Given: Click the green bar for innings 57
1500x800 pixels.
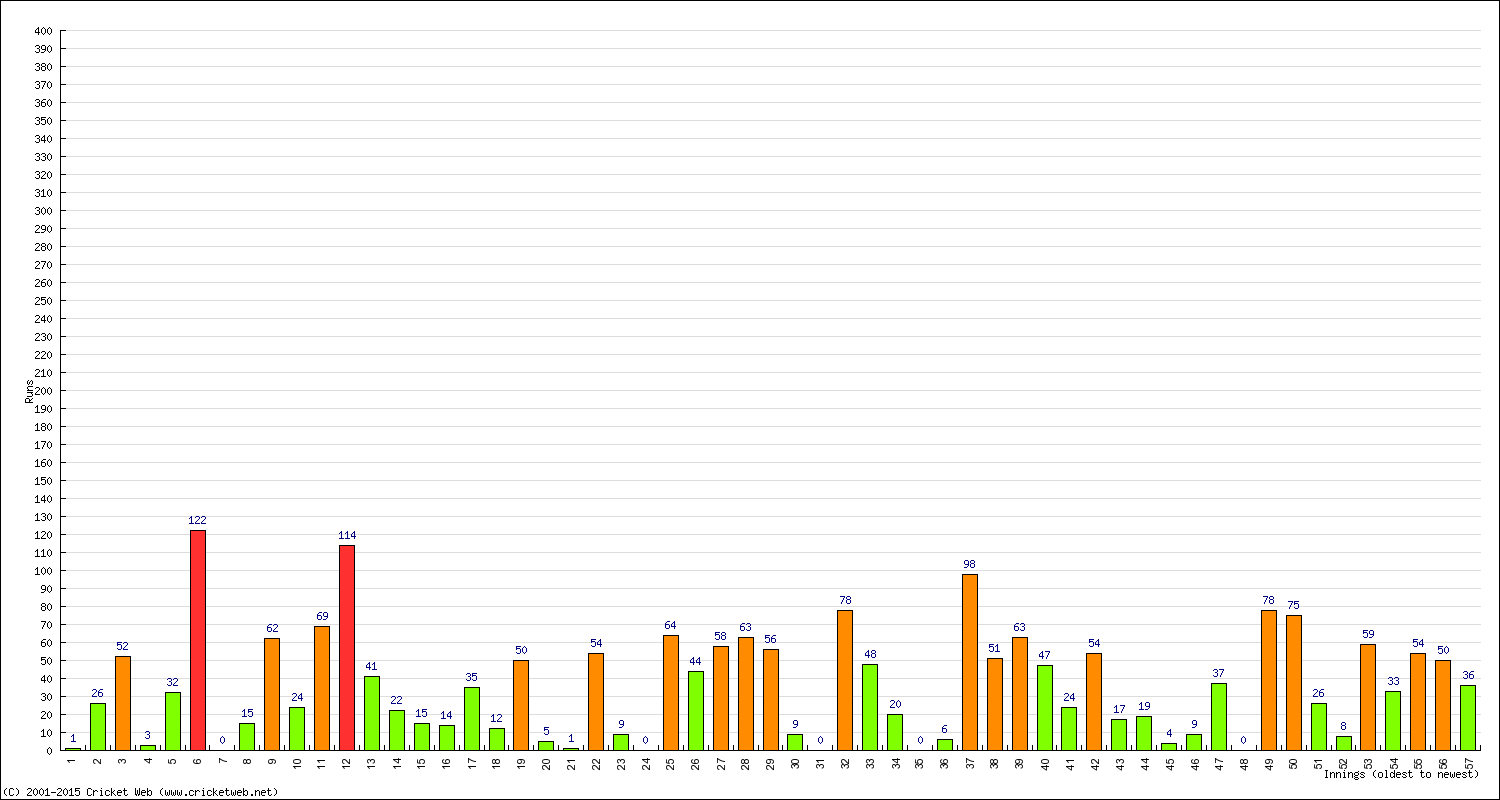Looking at the screenshot, I should 1468,718.
